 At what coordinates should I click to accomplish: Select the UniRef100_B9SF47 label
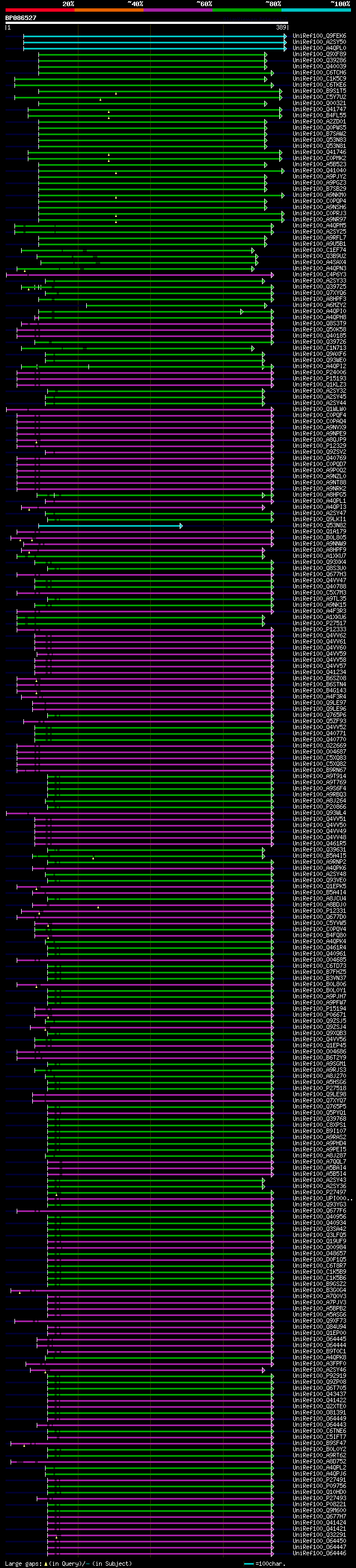tap(319, 1444)
